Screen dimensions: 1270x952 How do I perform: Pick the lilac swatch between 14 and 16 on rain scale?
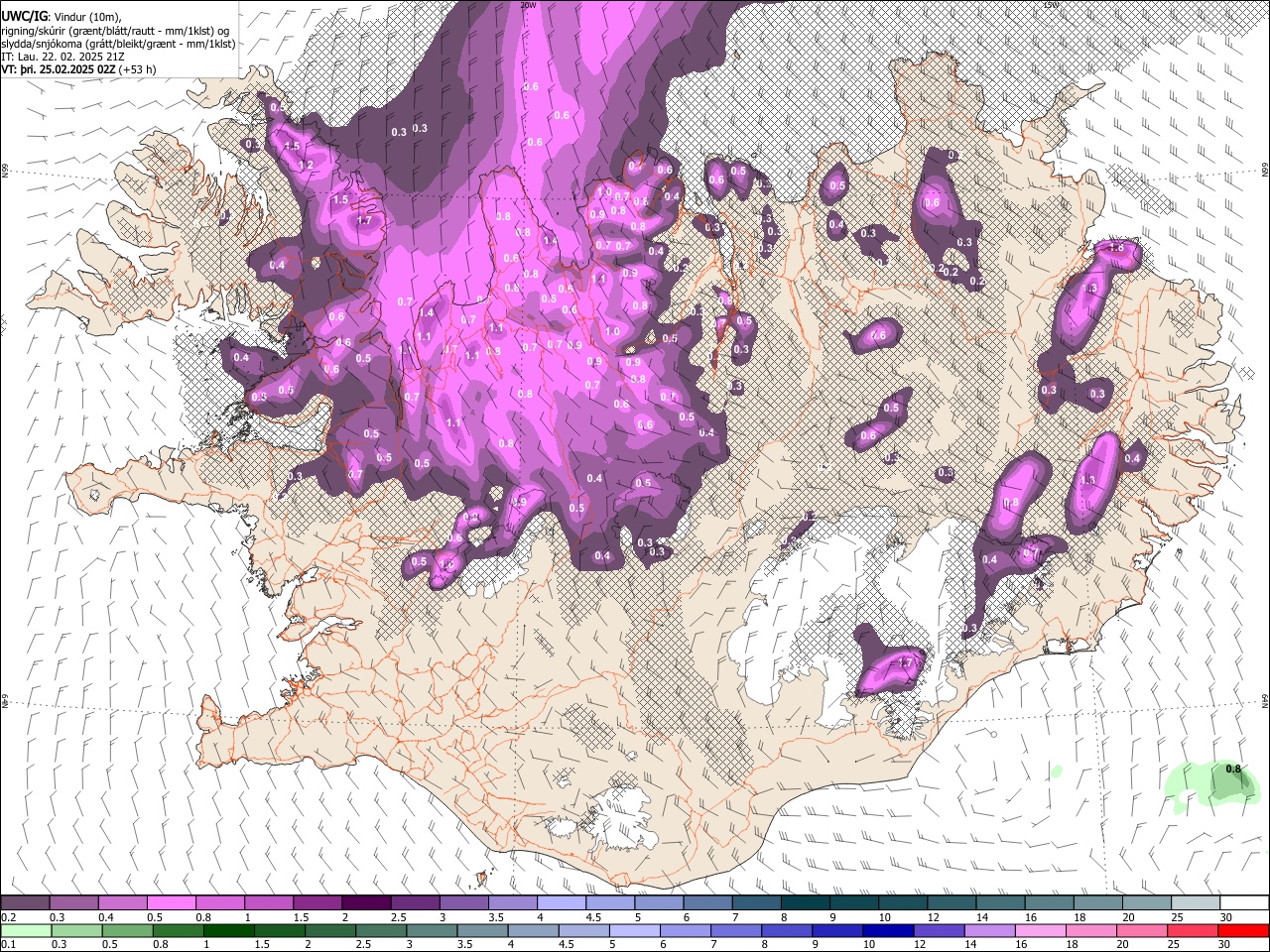click(990, 930)
